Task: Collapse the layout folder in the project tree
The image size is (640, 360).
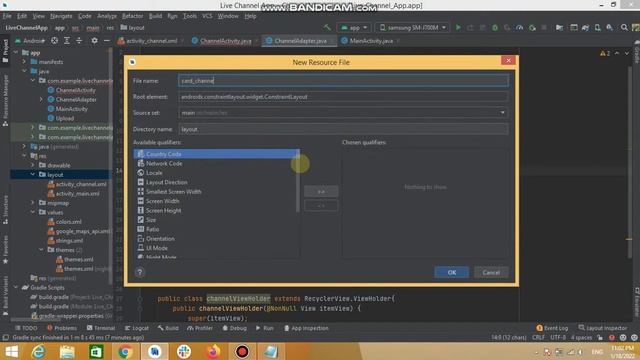Action: coord(33,174)
